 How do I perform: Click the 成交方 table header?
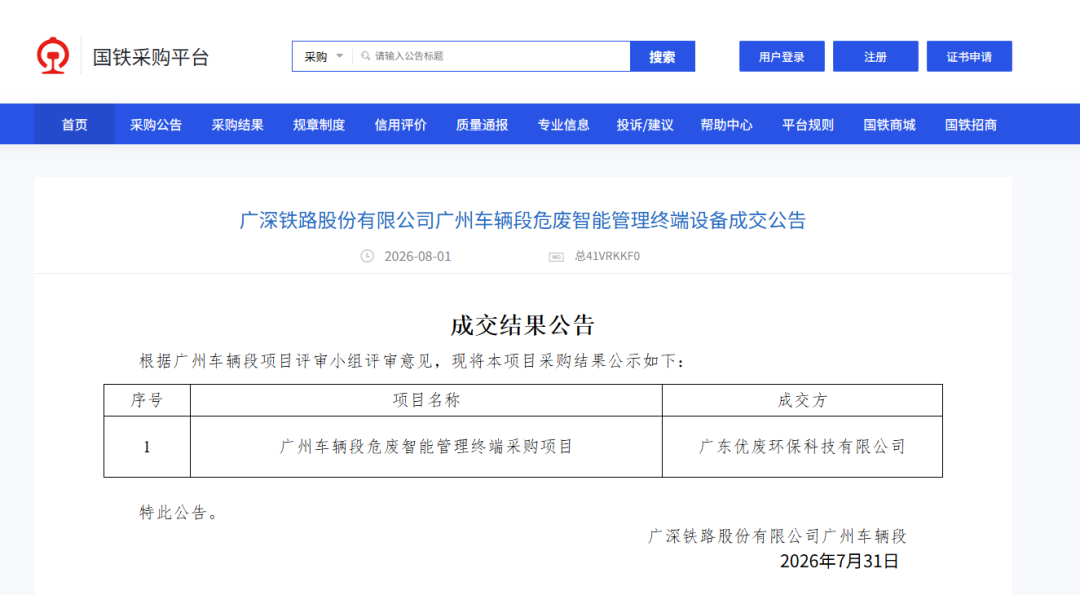click(802, 400)
